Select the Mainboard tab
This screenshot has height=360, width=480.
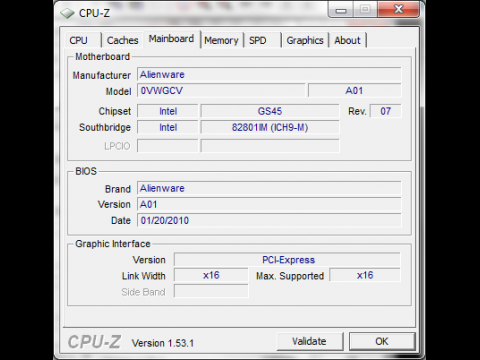[x=171, y=39]
